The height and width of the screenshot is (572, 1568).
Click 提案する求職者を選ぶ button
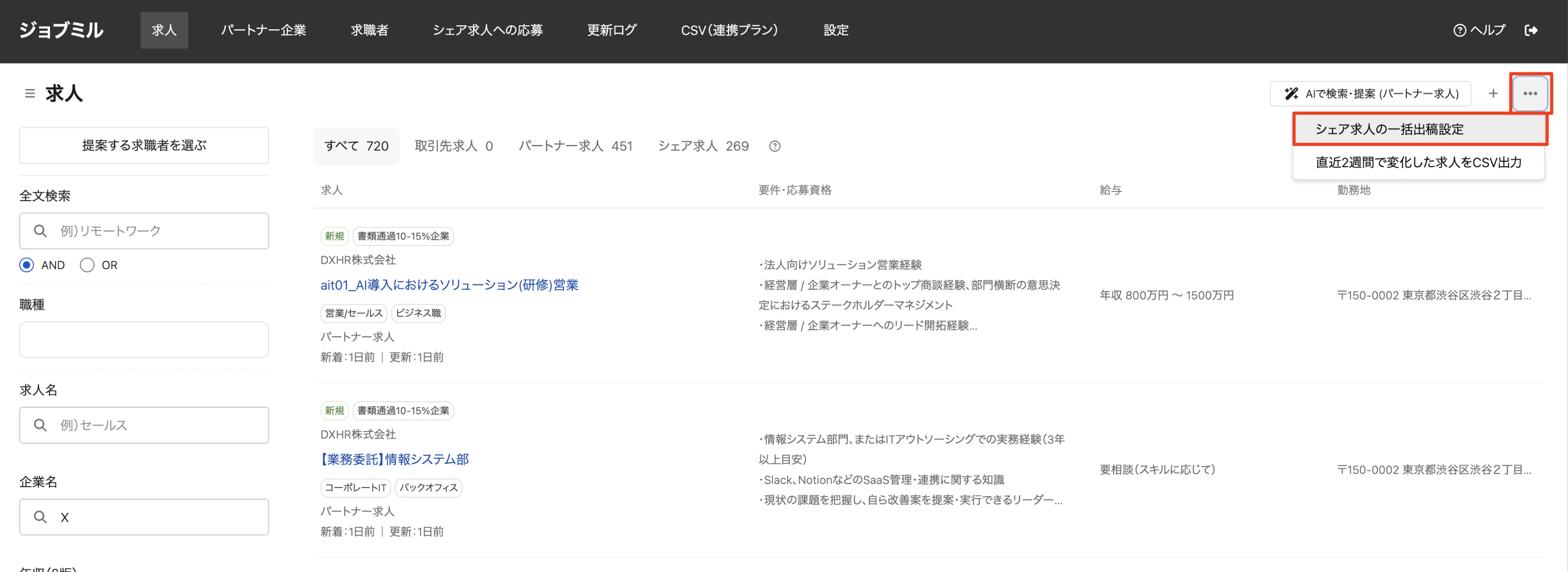pos(144,146)
